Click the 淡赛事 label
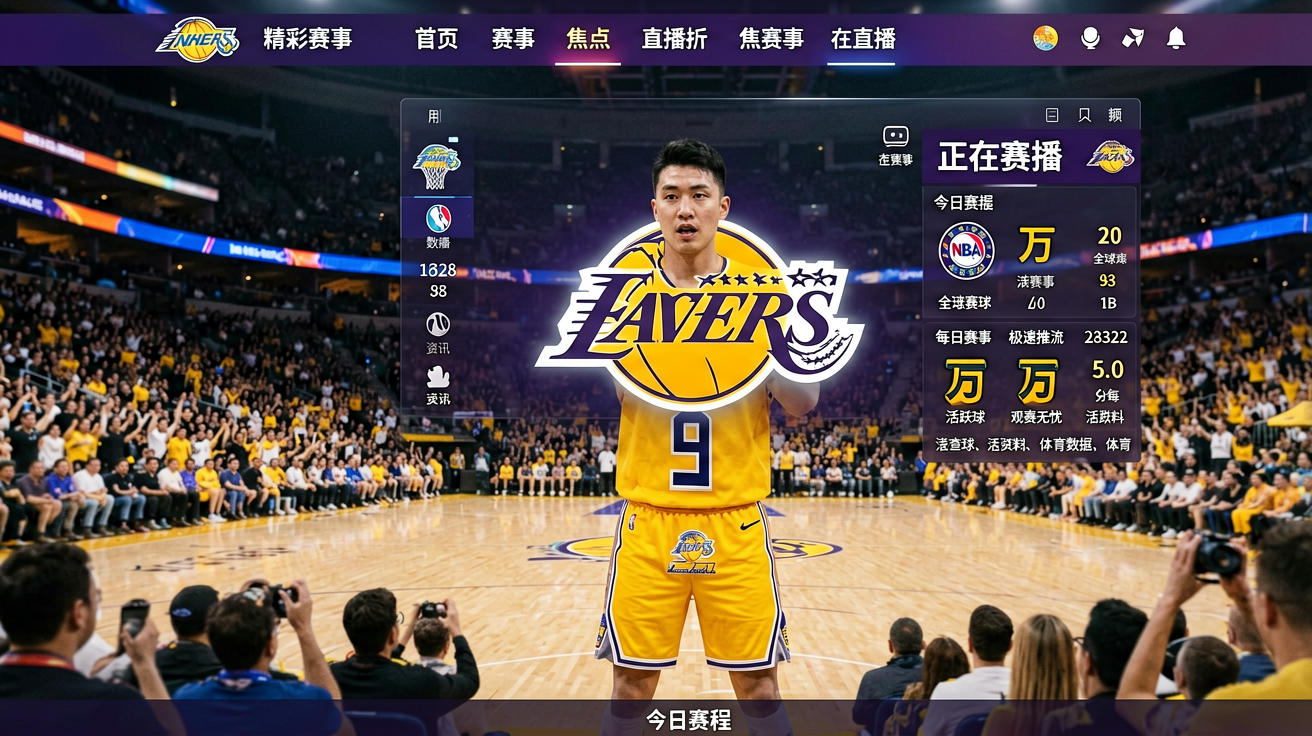The height and width of the screenshot is (736, 1312). (1036, 282)
